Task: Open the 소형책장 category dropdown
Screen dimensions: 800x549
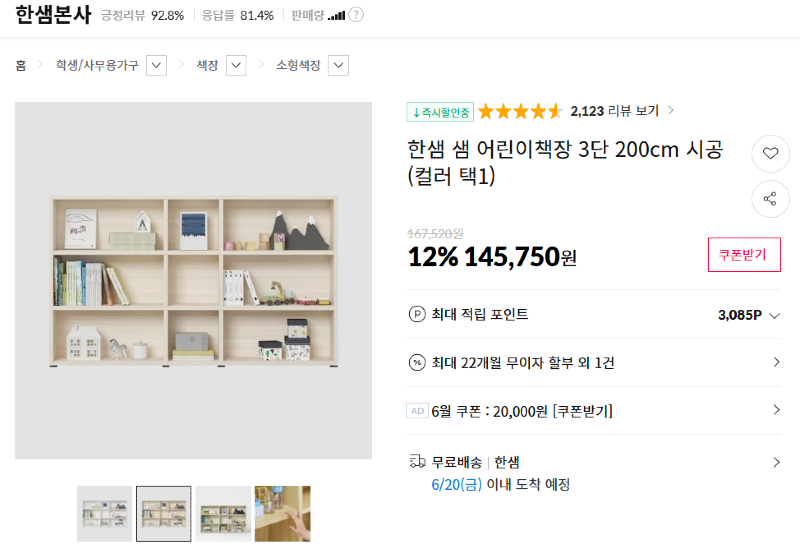Action: tap(339, 65)
